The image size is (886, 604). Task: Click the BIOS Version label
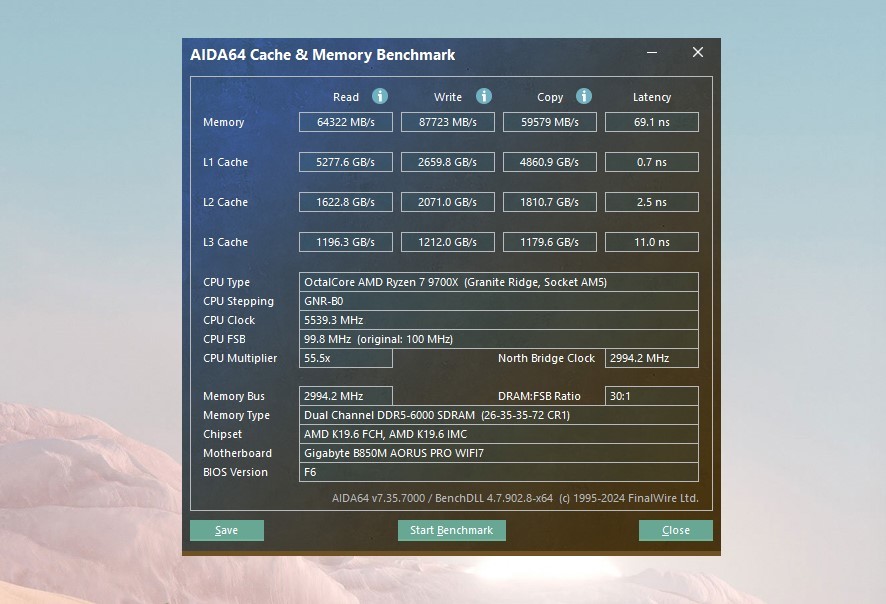click(235, 472)
